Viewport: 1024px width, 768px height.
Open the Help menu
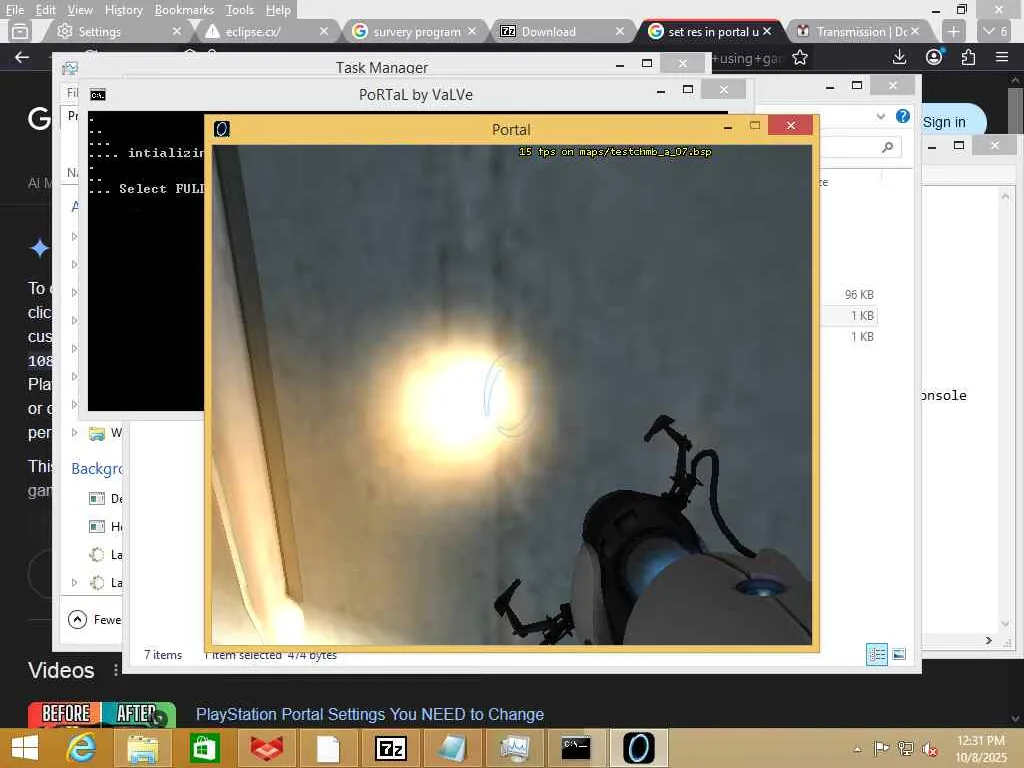click(278, 10)
